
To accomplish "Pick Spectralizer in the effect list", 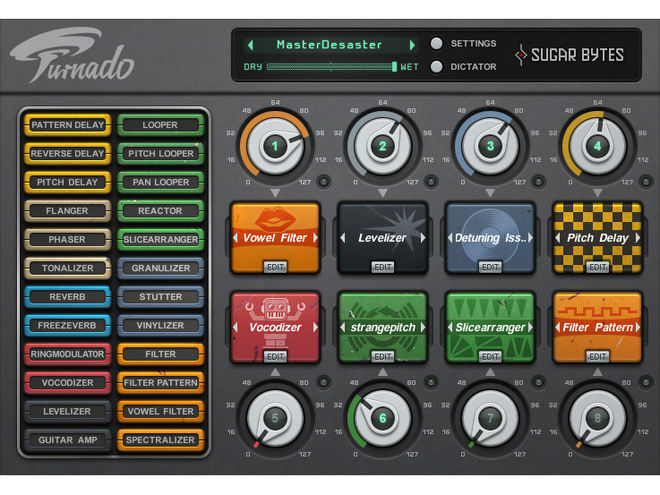I will click(x=160, y=440).
